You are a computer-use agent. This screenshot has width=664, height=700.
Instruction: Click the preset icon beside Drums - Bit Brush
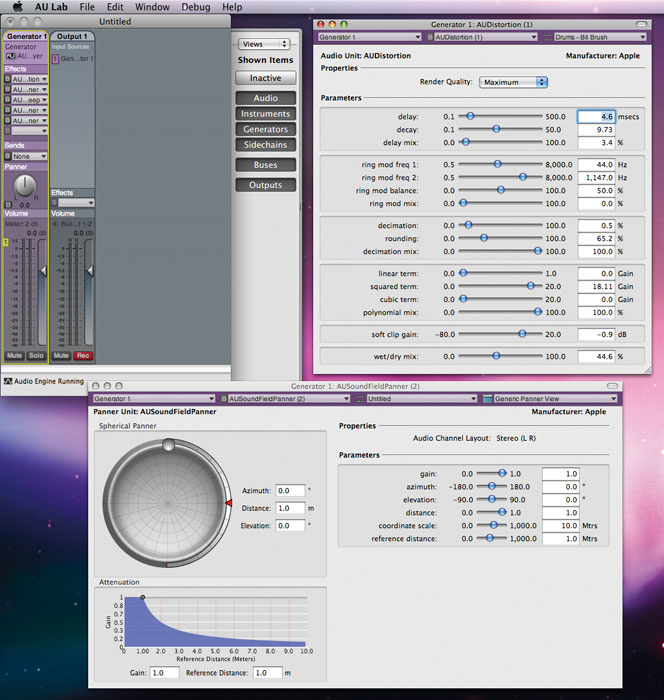pyautogui.click(x=548, y=38)
